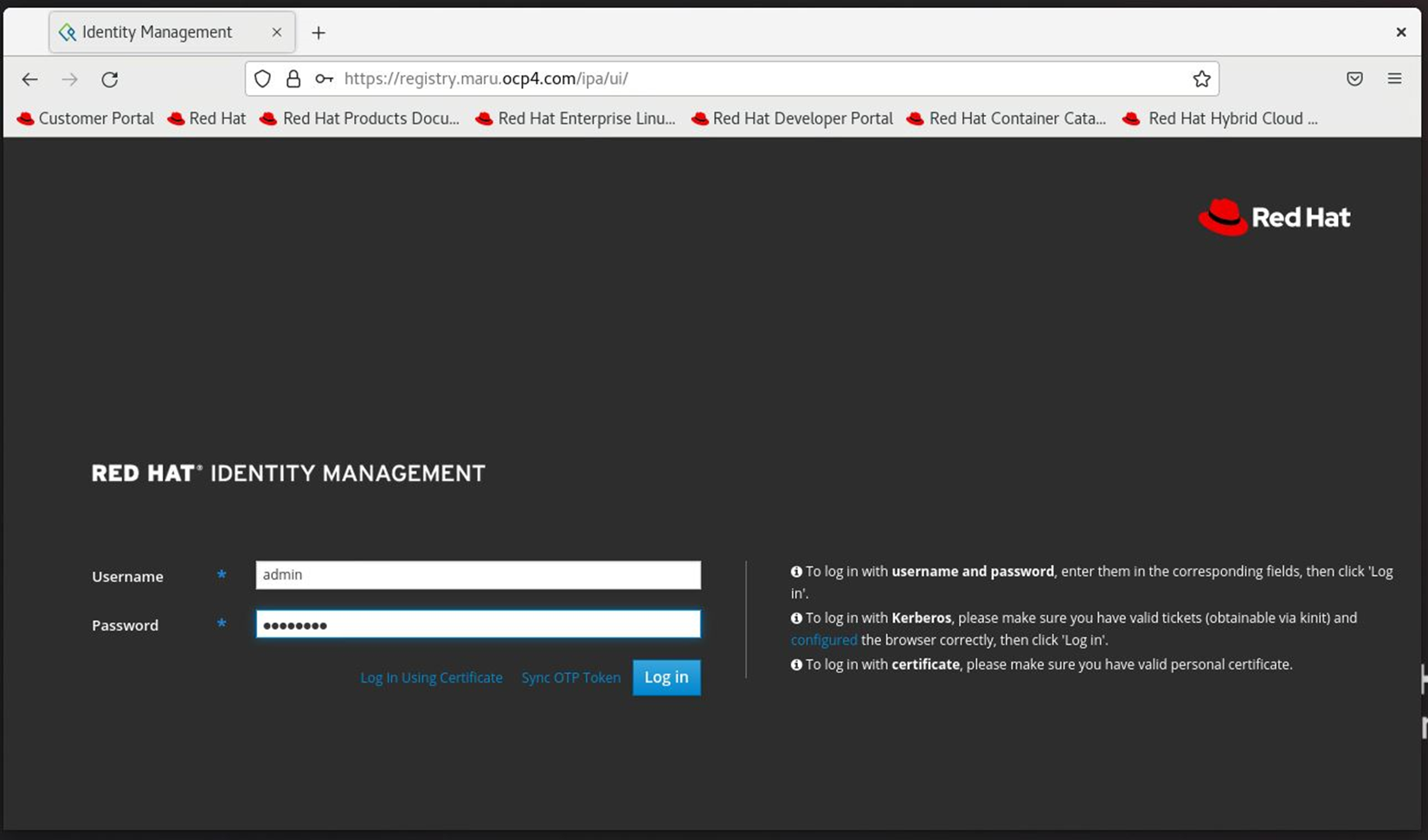Open the shield tracking protection icon
Viewport: 1428px width, 840px height.
262,79
